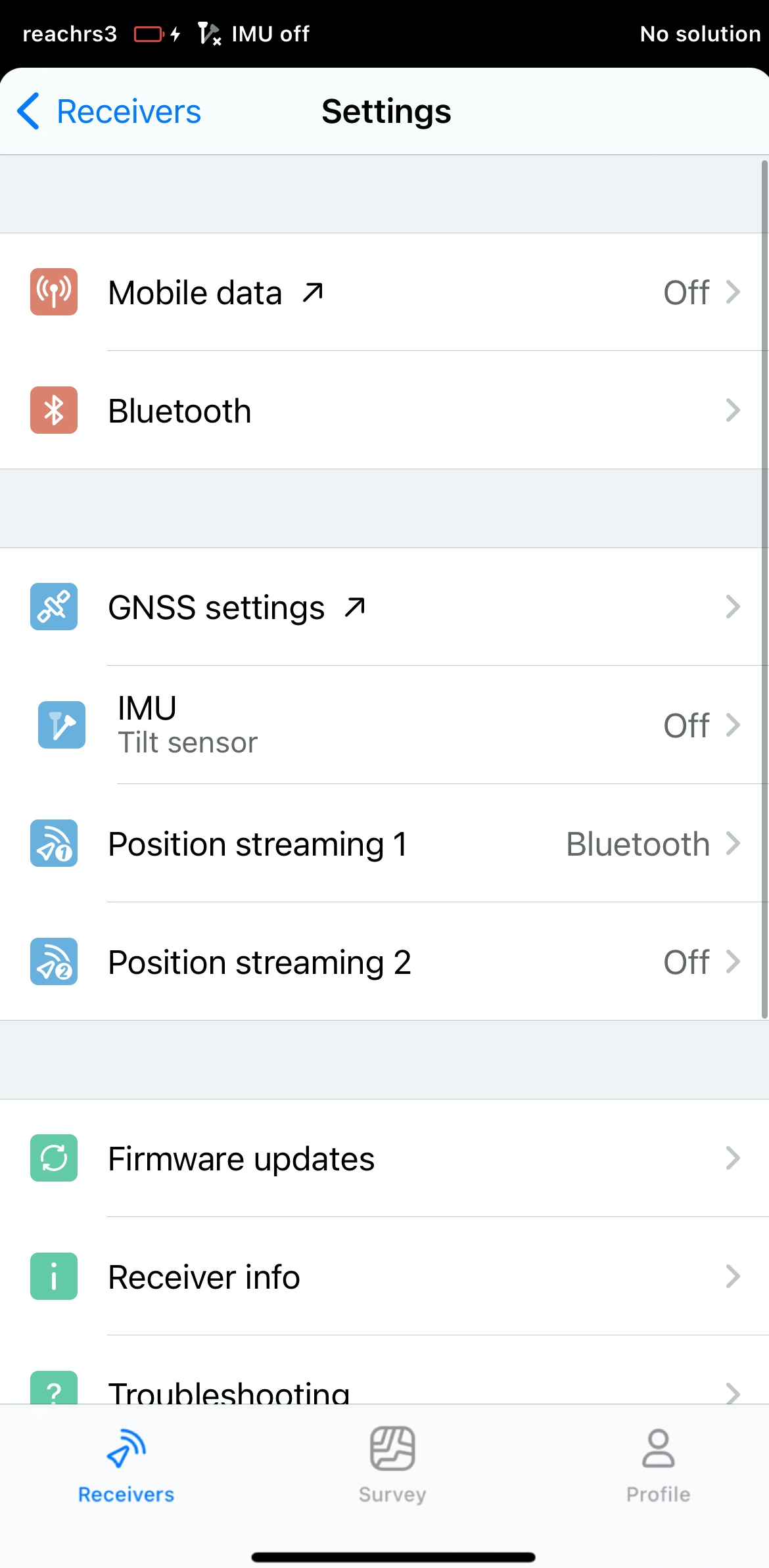Image resolution: width=769 pixels, height=1568 pixels.
Task: Tap the IMU tilt sensor icon
Action: click(62, 725)
